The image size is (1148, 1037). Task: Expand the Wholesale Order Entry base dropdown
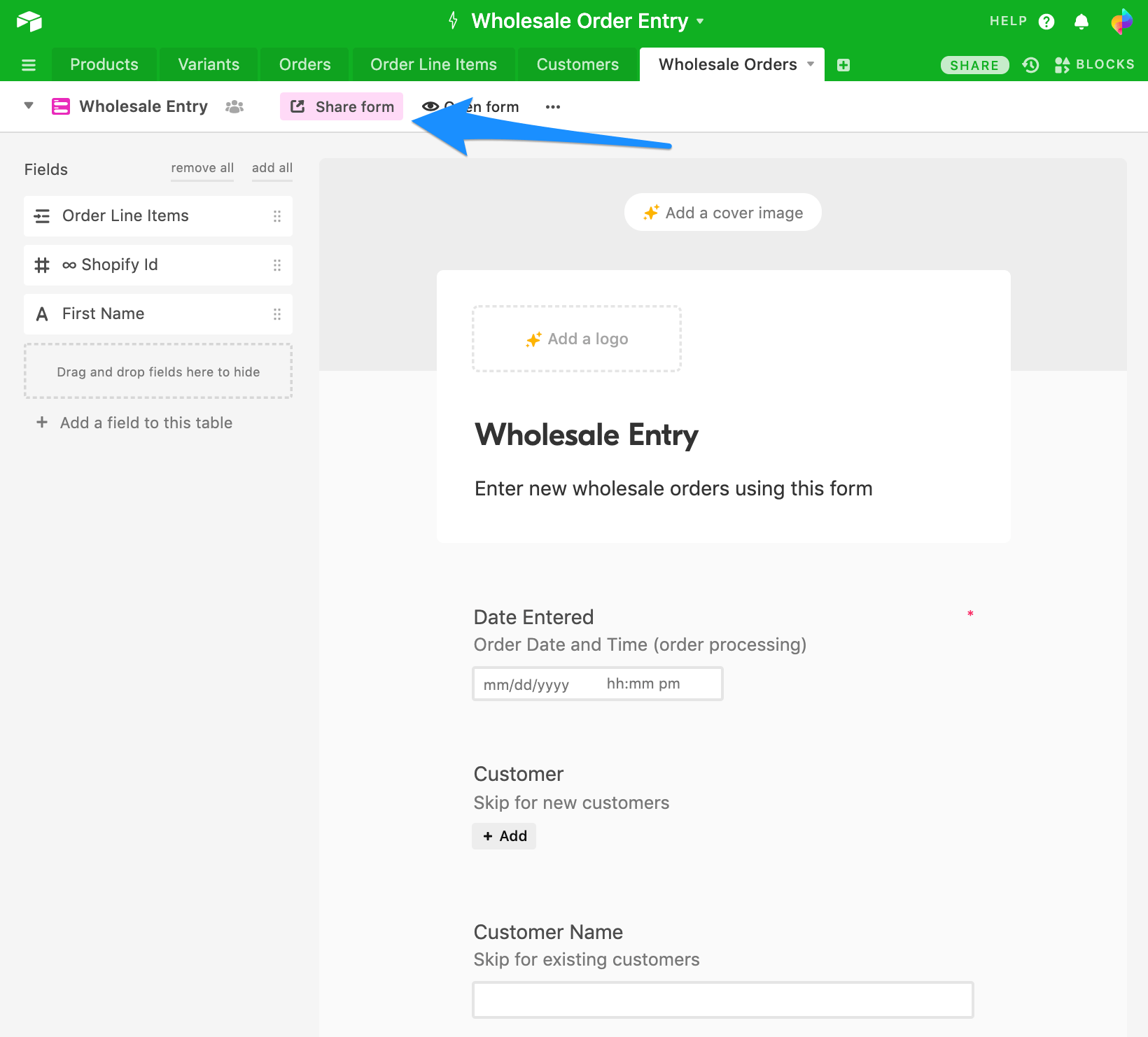tap(700, 21)
